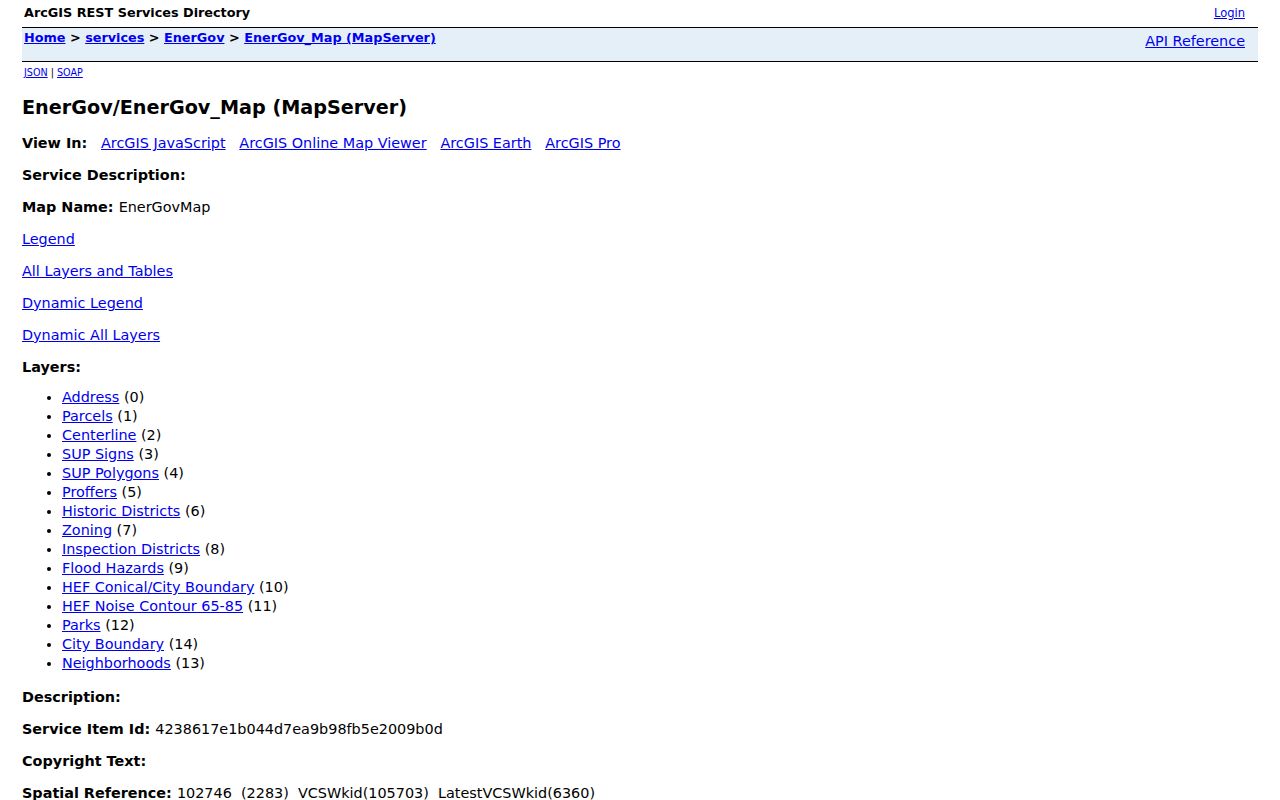Open All Layers and Tables
The image size is (1280, 800).
pyautogui.click(x=97, y=271)
